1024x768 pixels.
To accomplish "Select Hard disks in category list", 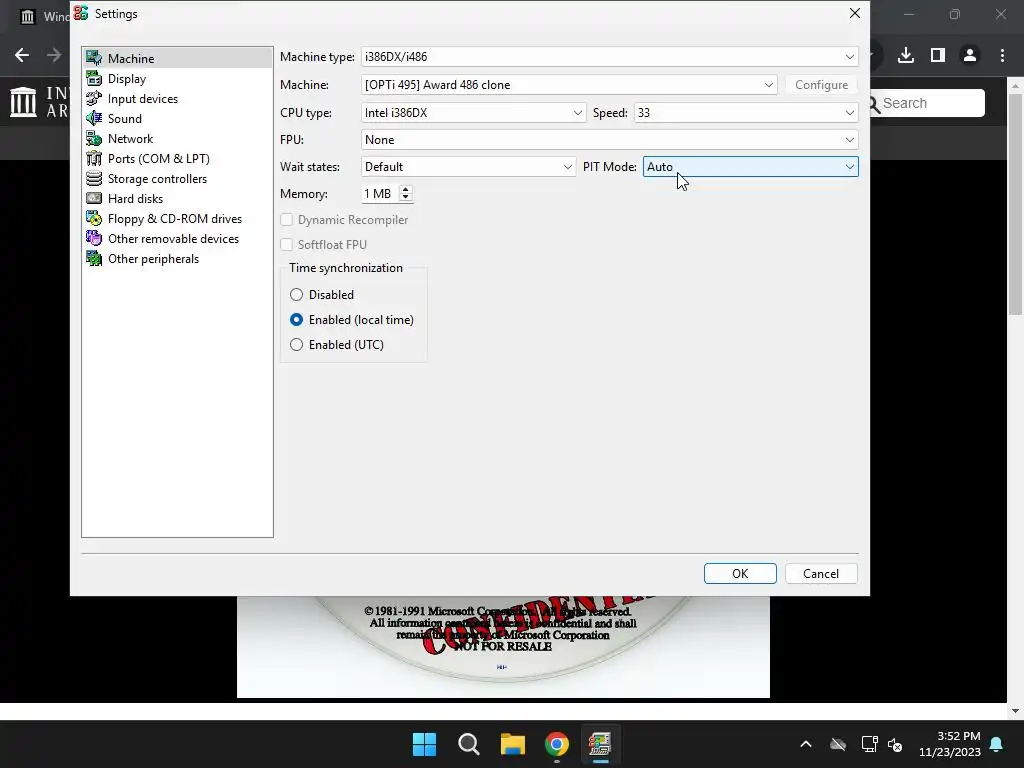I will click(x=135, y=199).
